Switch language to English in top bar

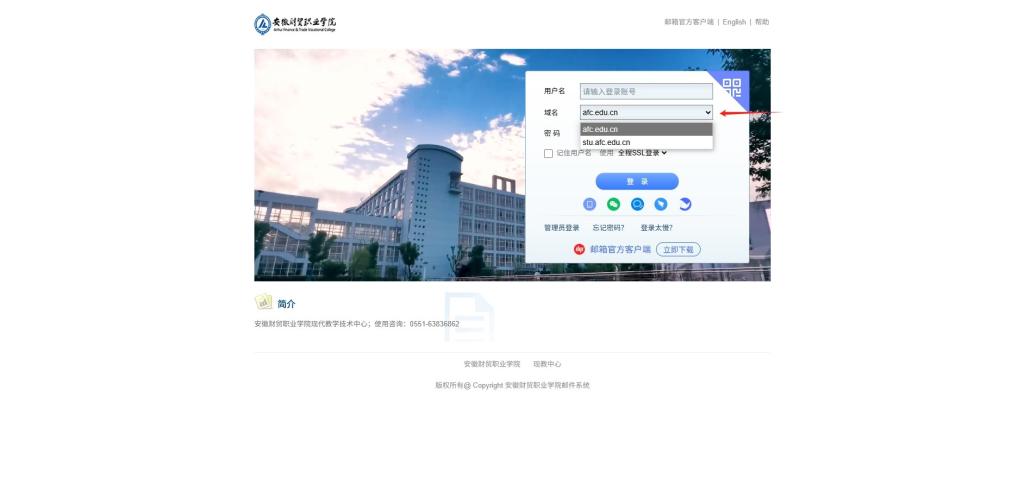coord(734,22)
